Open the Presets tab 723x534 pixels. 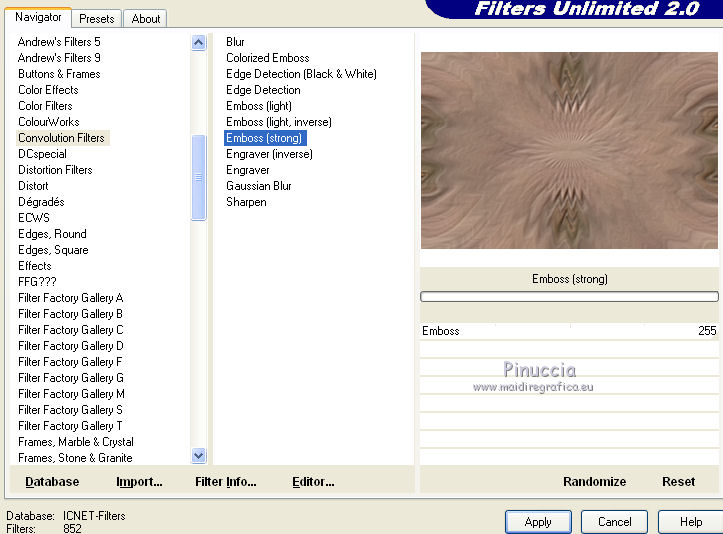(96, 19)
